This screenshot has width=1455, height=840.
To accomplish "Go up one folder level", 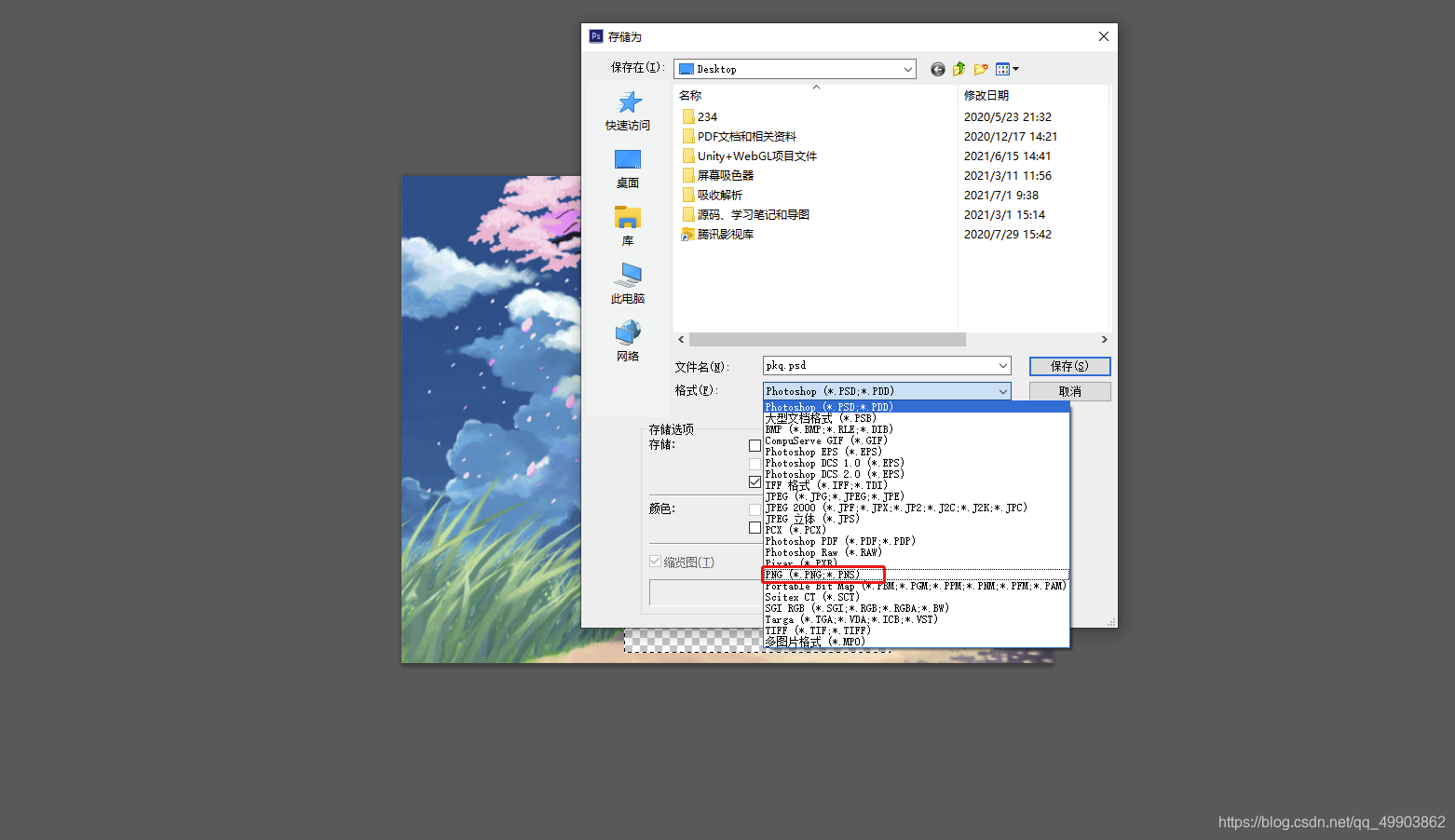I will [x=959, y=69].
